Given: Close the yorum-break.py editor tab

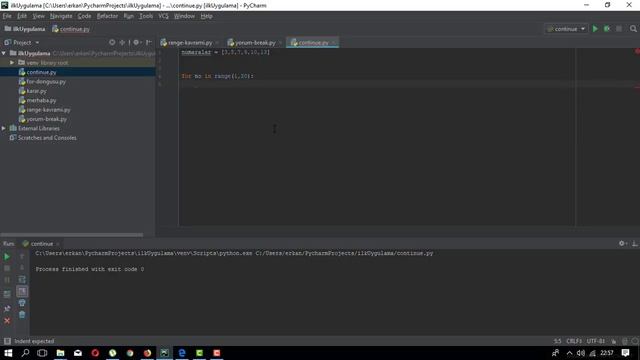Looking at the screenshot, I should tap(280, 42).
